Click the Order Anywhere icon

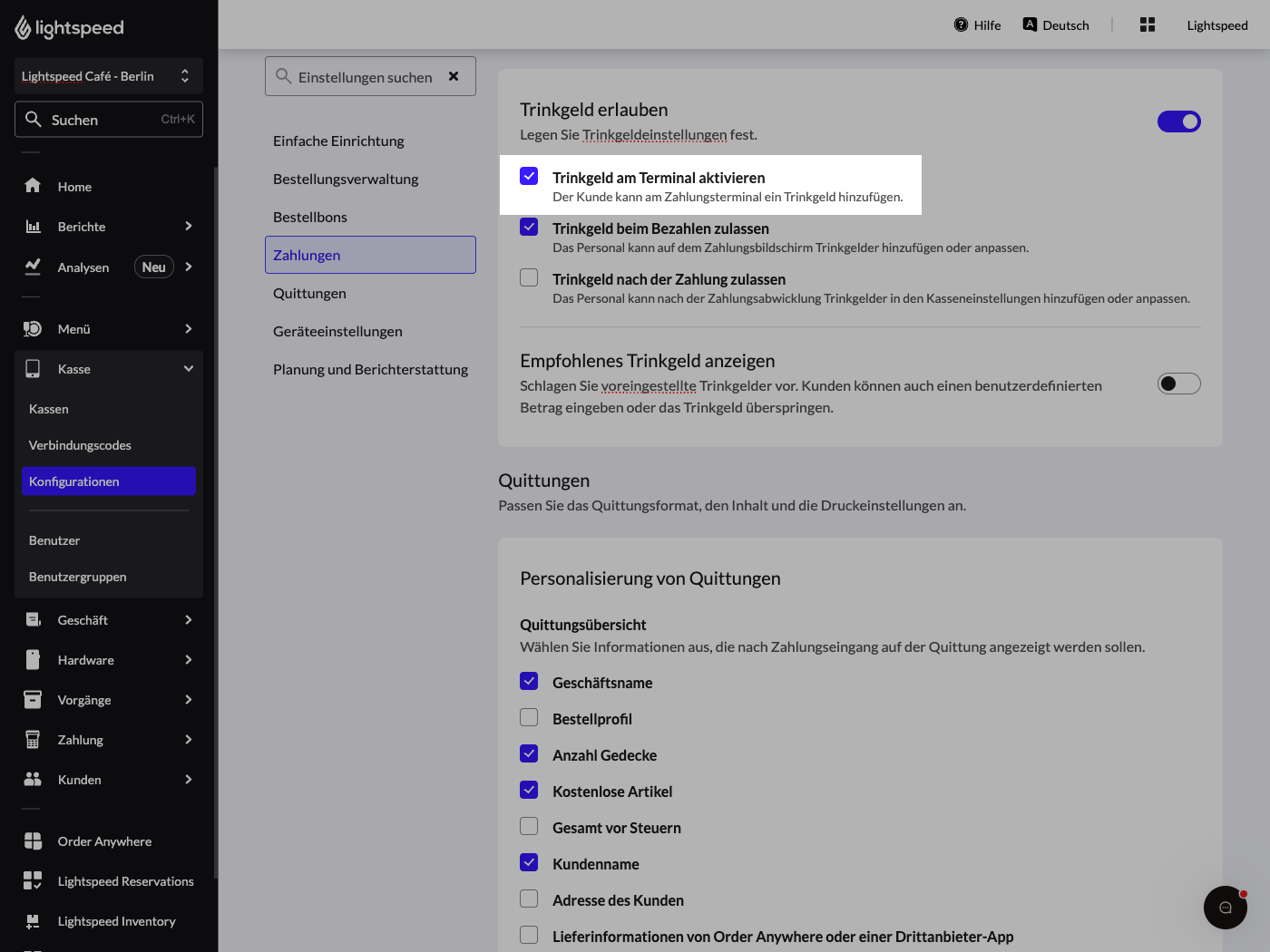point(33,840)
